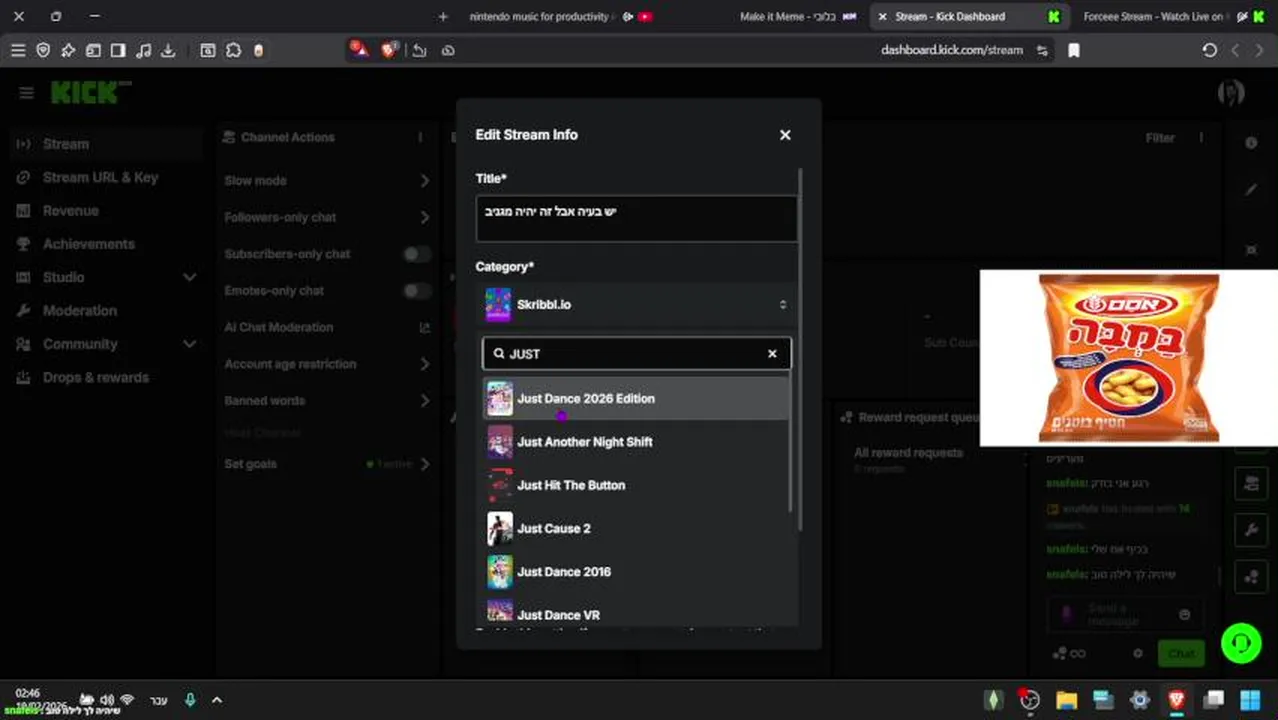The image size is (1278, 720).
Task: Open Set goals chevron
Action: (x=424, y=464)
